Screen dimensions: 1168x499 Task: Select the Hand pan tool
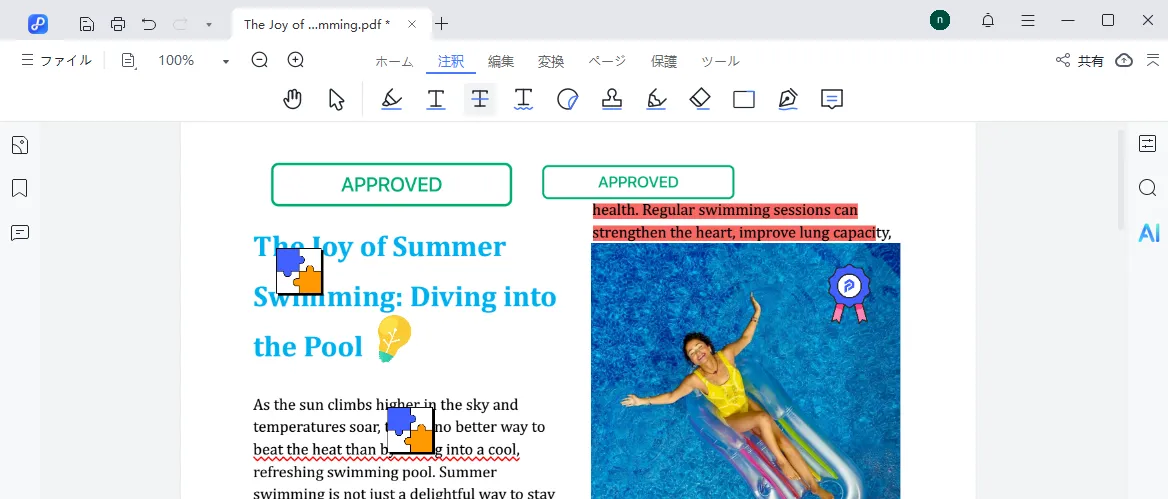click(x=293, y=99)
